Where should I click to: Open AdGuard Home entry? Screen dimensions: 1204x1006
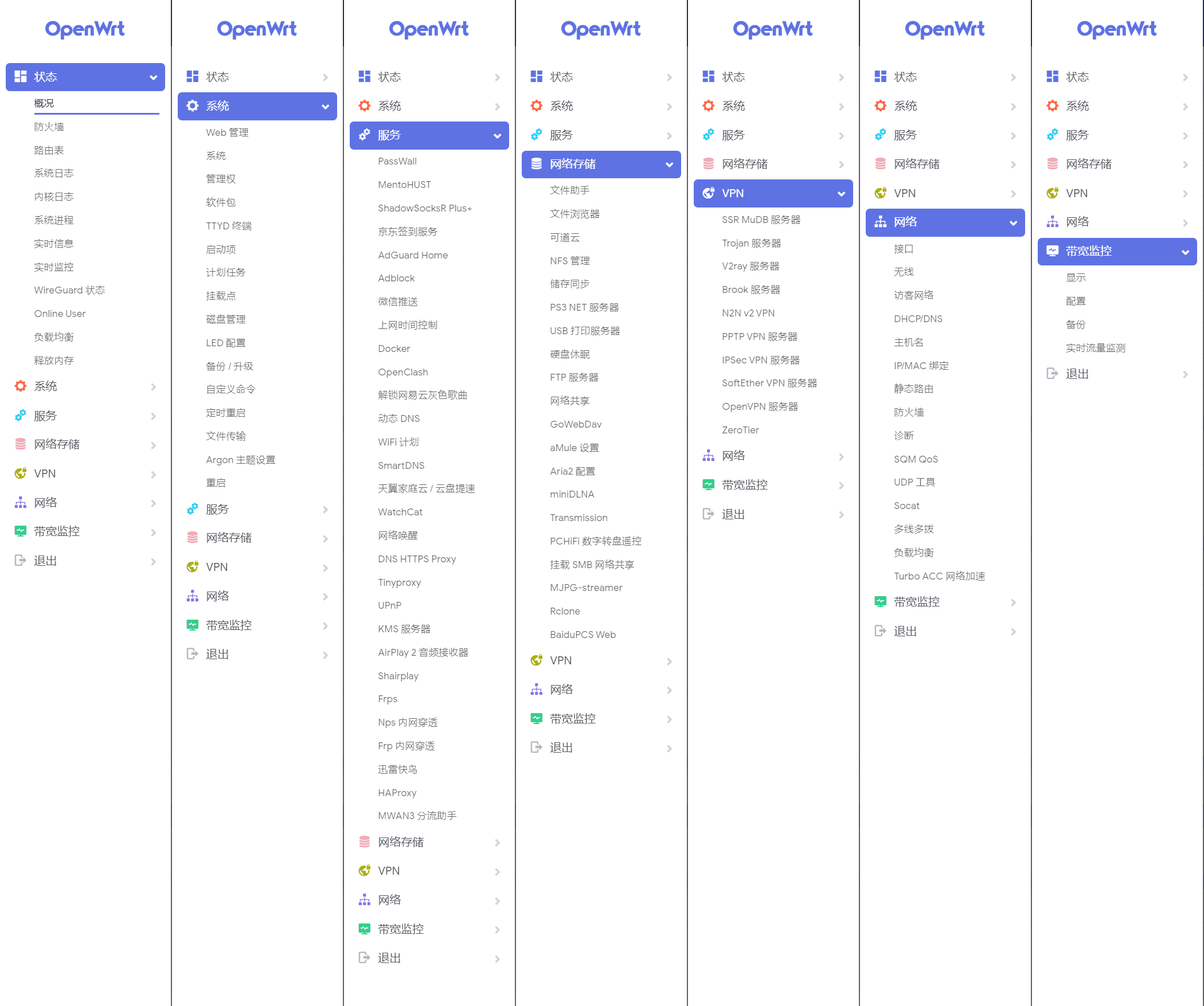click(x=413, y=255)
